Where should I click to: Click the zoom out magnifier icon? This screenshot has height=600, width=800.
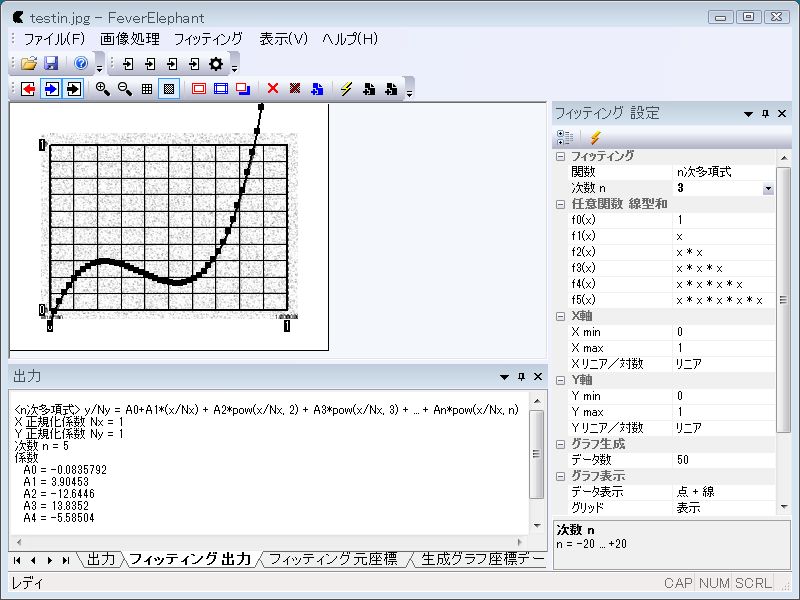pos(125,89)
